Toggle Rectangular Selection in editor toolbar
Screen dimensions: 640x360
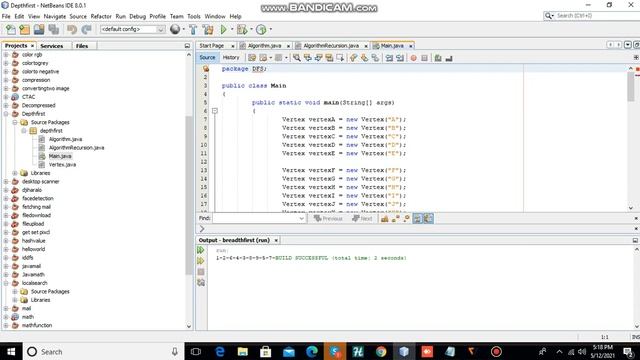340,58
